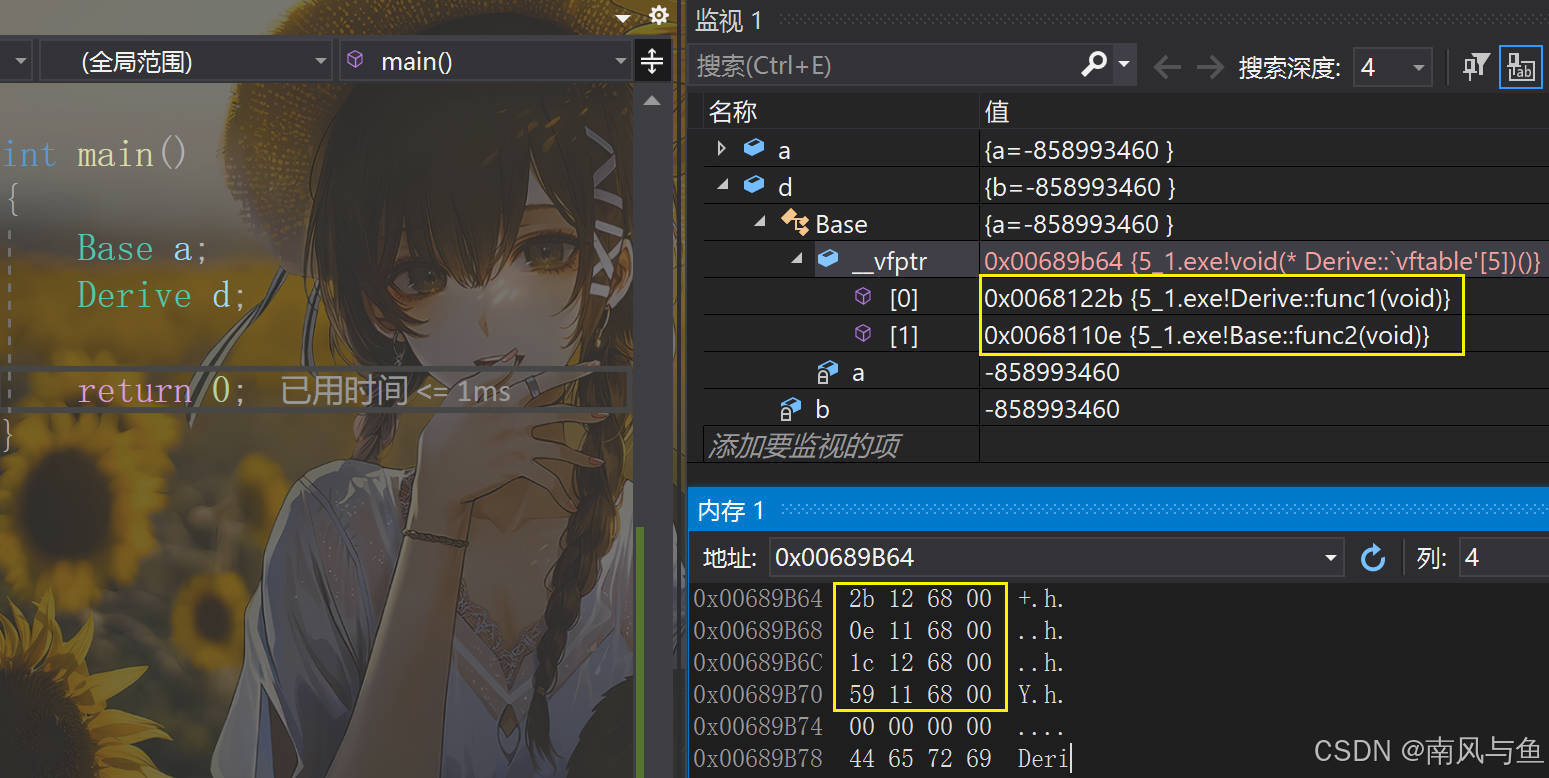Click value 0x0068122b Derive::func1

pos(1217,298)
